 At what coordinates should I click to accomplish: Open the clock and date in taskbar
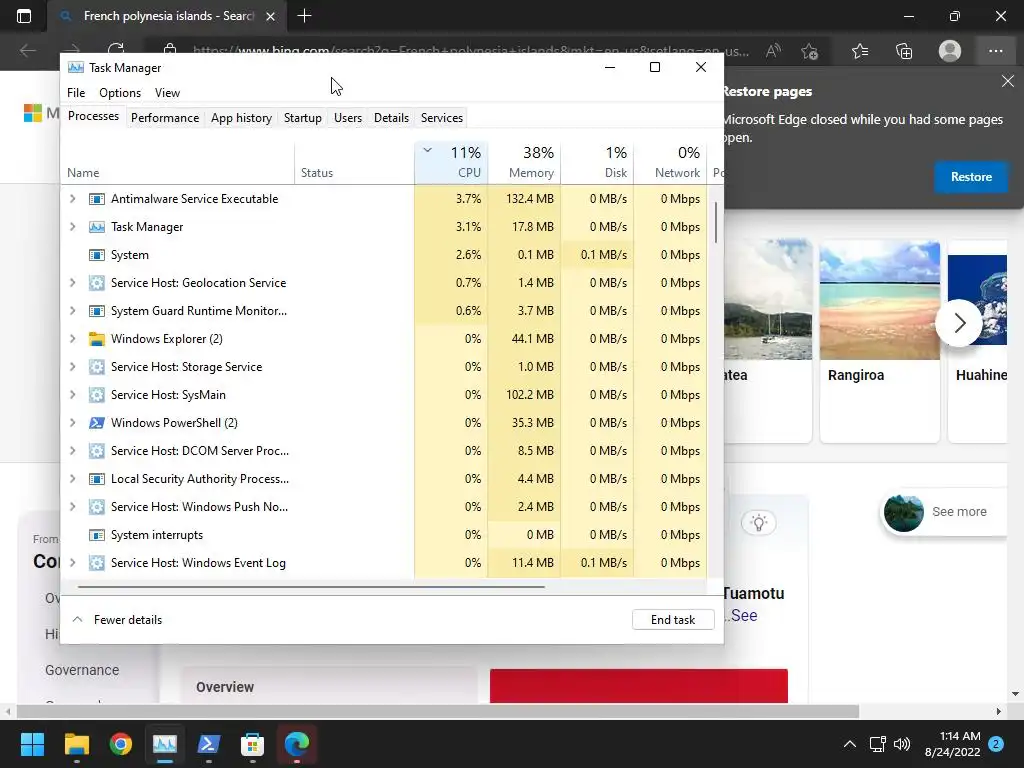pyautogui.click(x=952, y=744)
